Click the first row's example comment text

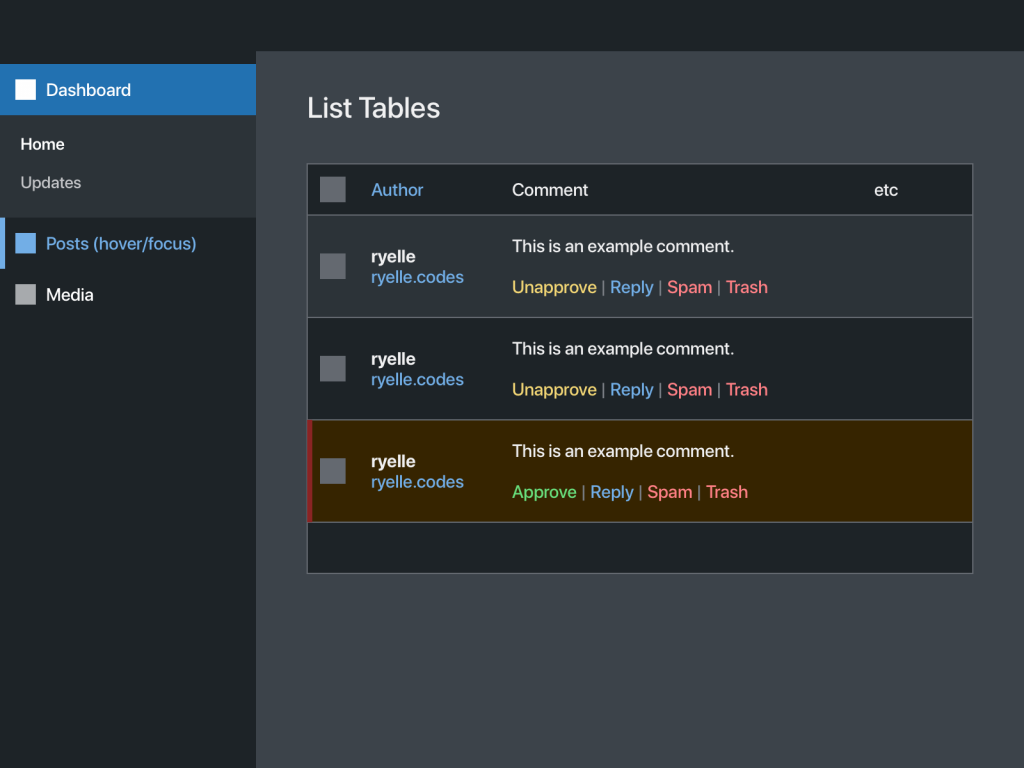coord(623,246)
